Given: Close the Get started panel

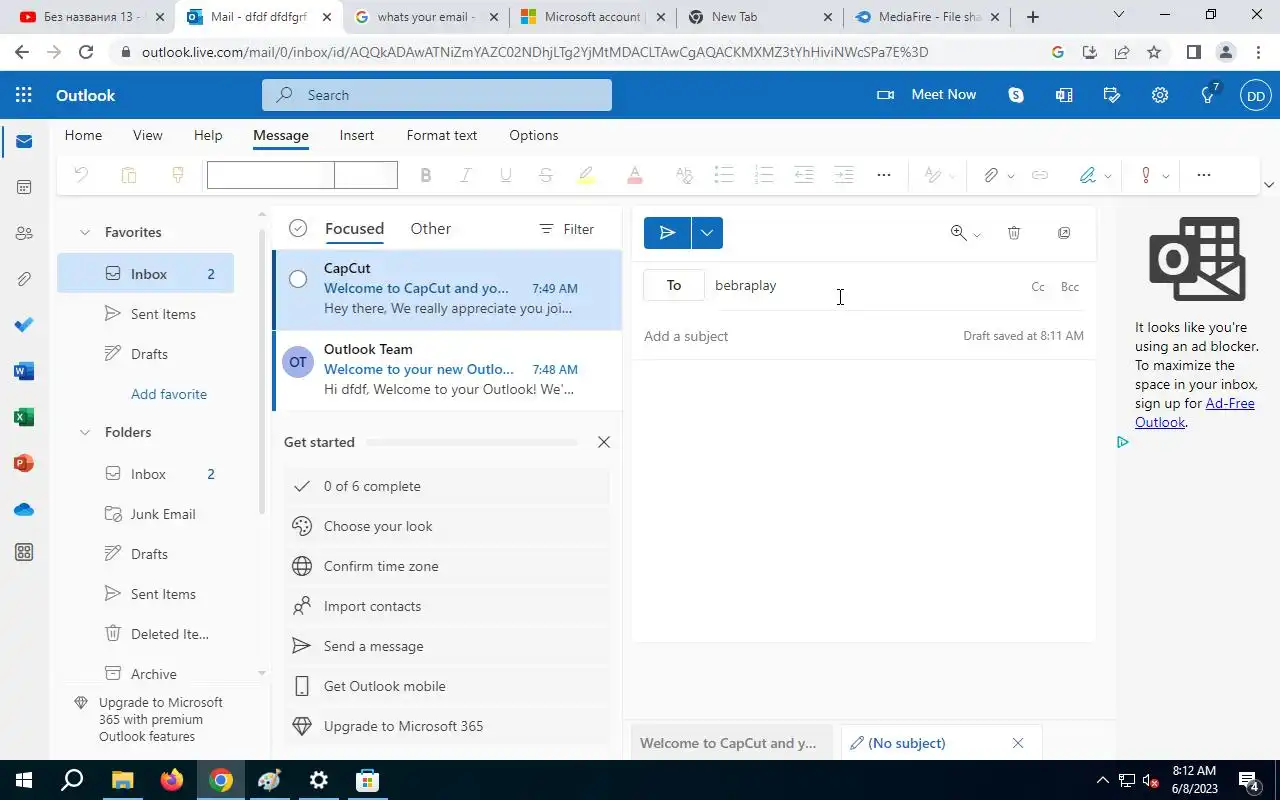Looking at the screenshot, I should tap(604, 442).
